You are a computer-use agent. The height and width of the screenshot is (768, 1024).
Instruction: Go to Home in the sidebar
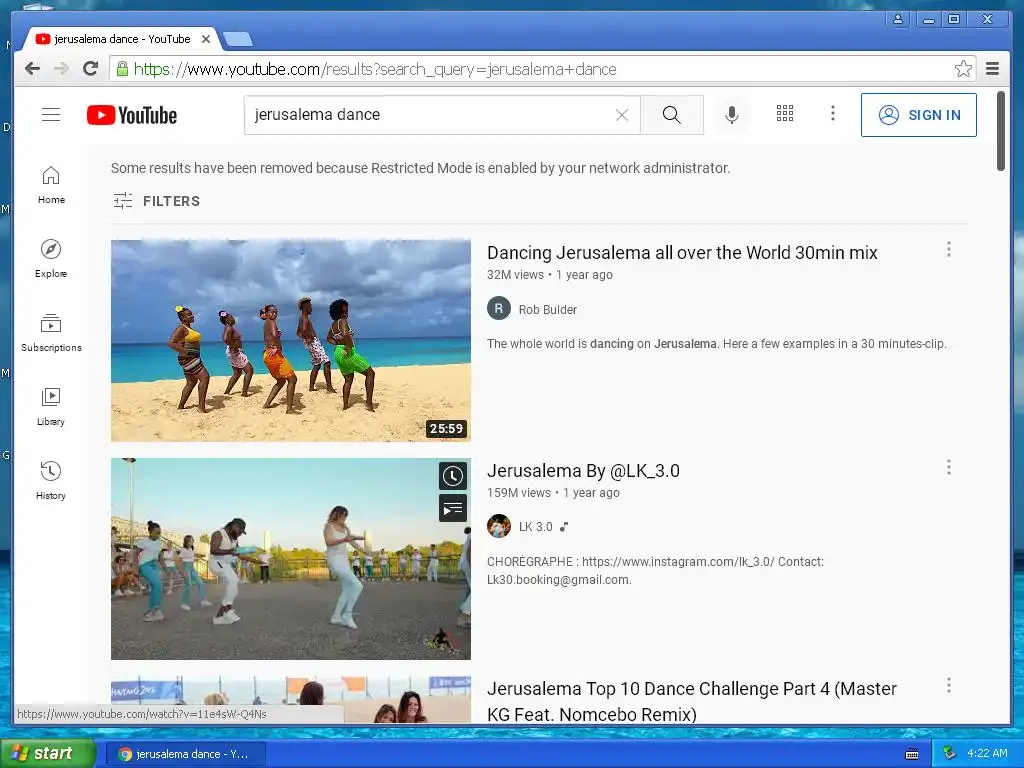click(51, 185)
